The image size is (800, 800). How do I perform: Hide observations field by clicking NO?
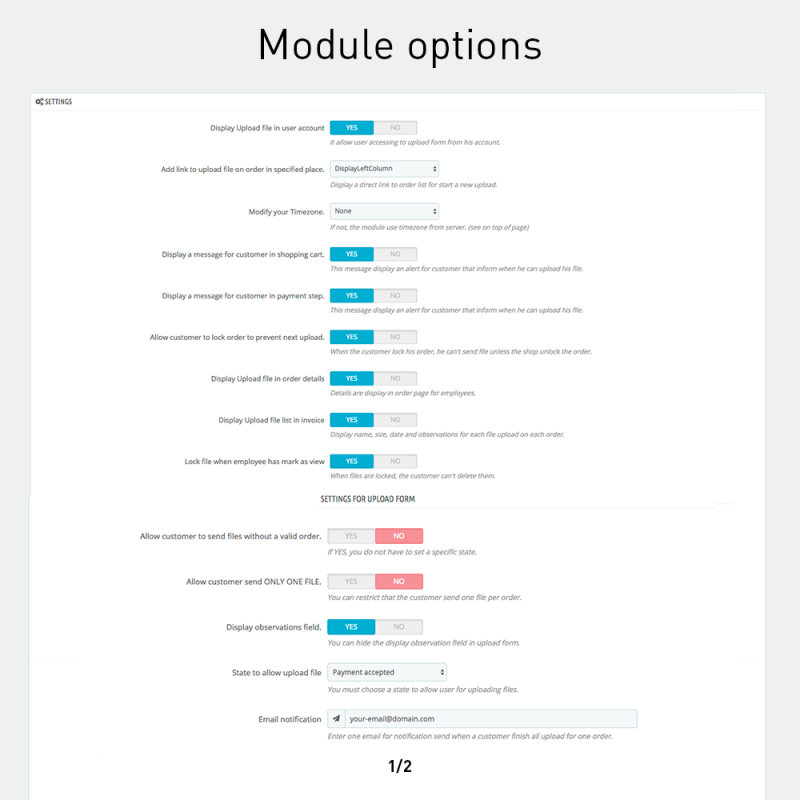click(398, 627)
